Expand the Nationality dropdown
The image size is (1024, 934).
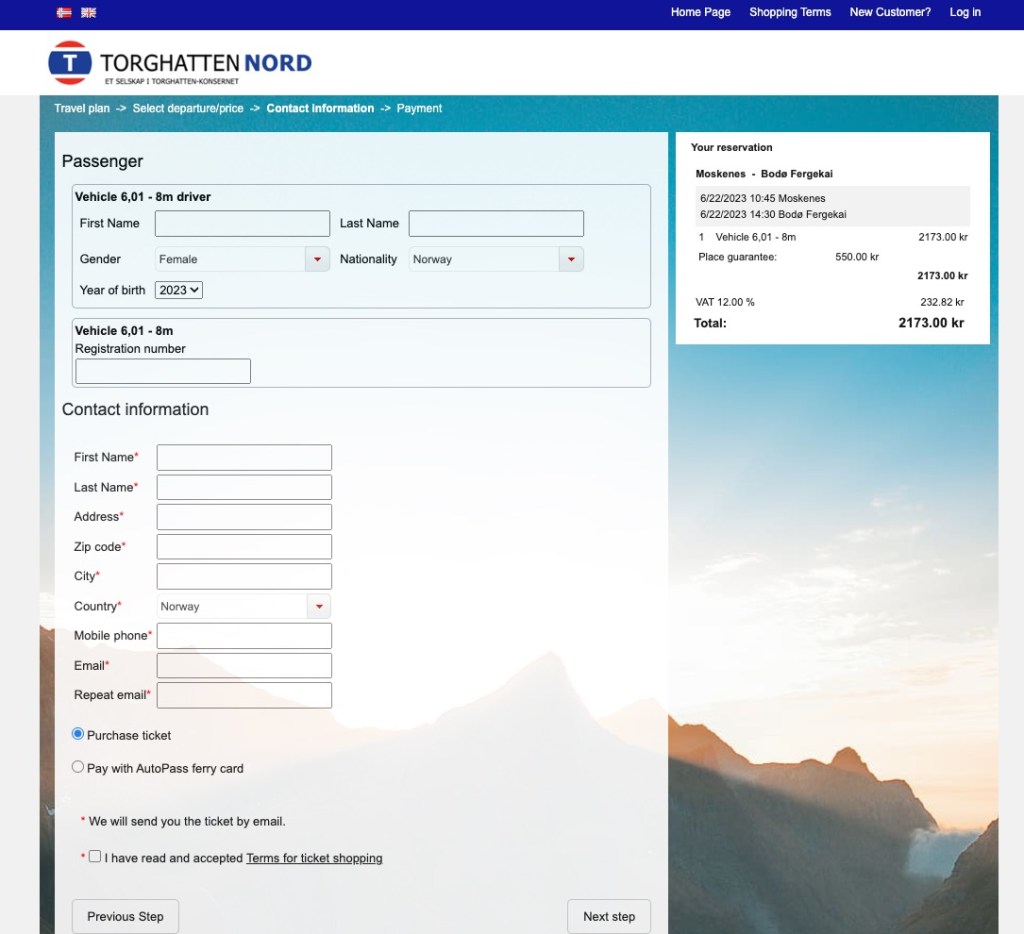coord(496,259)
